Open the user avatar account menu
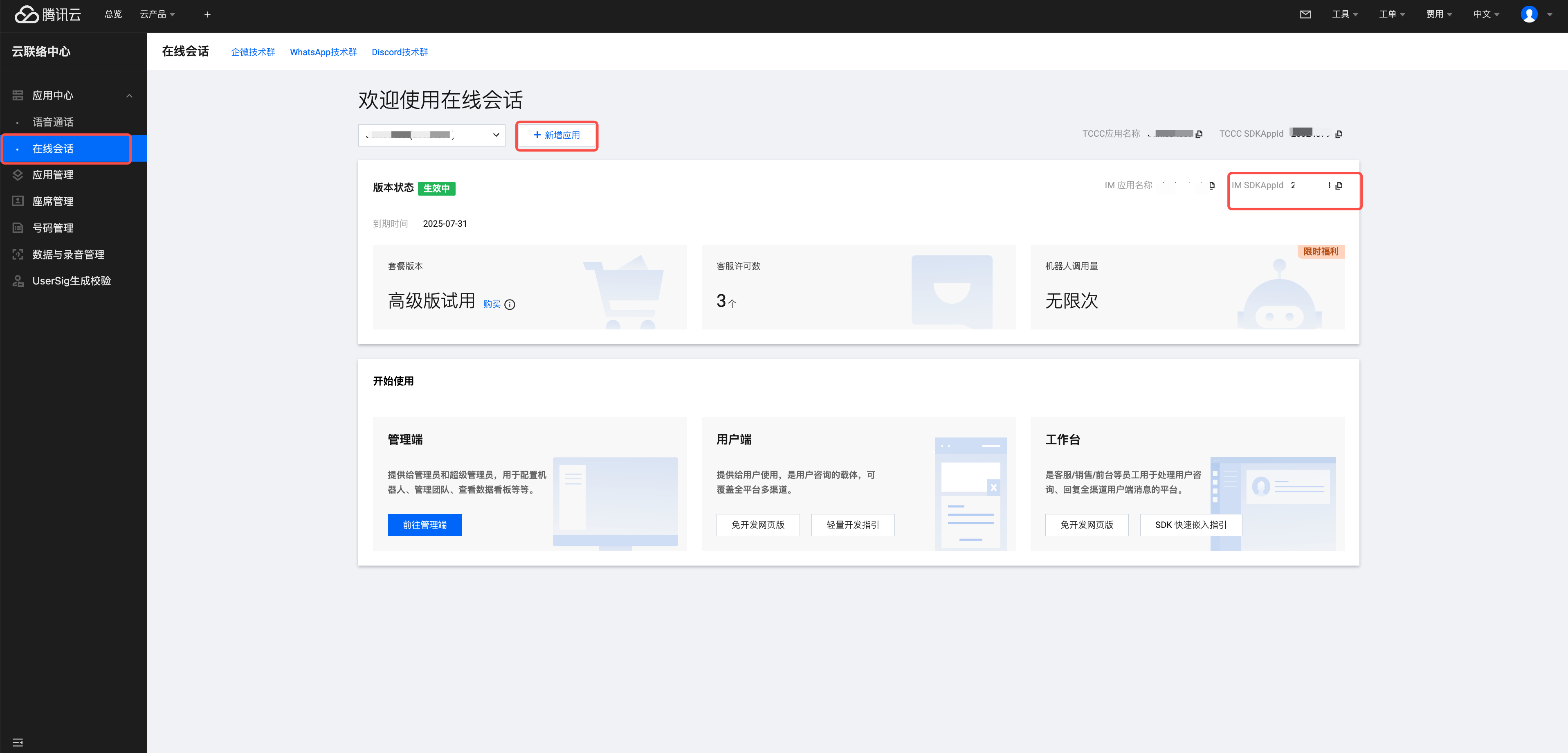 pyautogui.click(x=1529, y=14)
